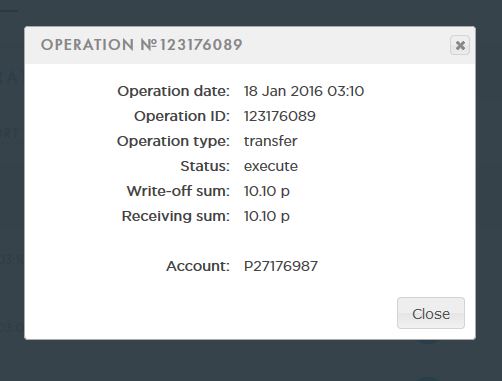The width and height of the screenshot is (502, 381).
Task: Click the execute status value
Action: 271,166
